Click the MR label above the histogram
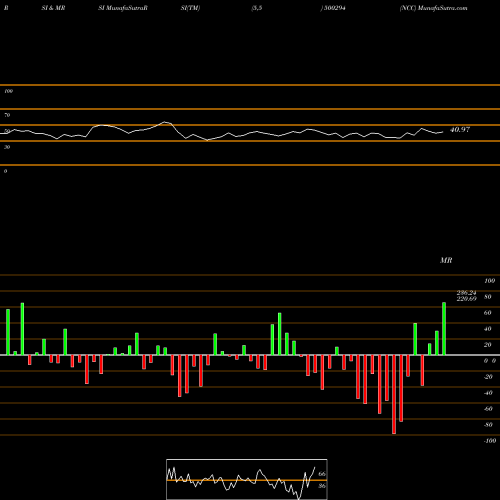500x500 pixels. [x=446, y=260]
